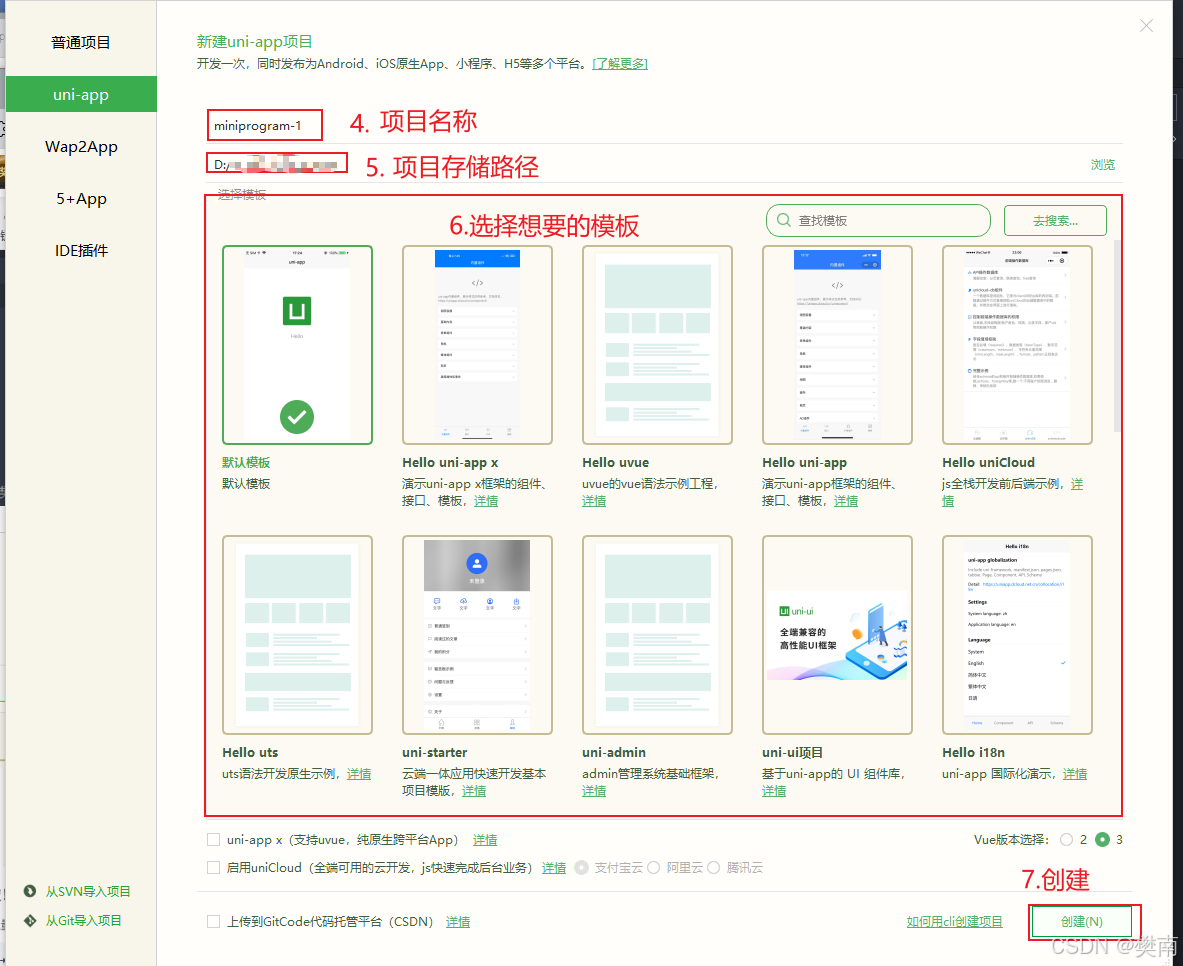The width and height of the screenshot is (1183, 966).
Task: Select the Hello uts template thumbnail
Action: [297, 635]
